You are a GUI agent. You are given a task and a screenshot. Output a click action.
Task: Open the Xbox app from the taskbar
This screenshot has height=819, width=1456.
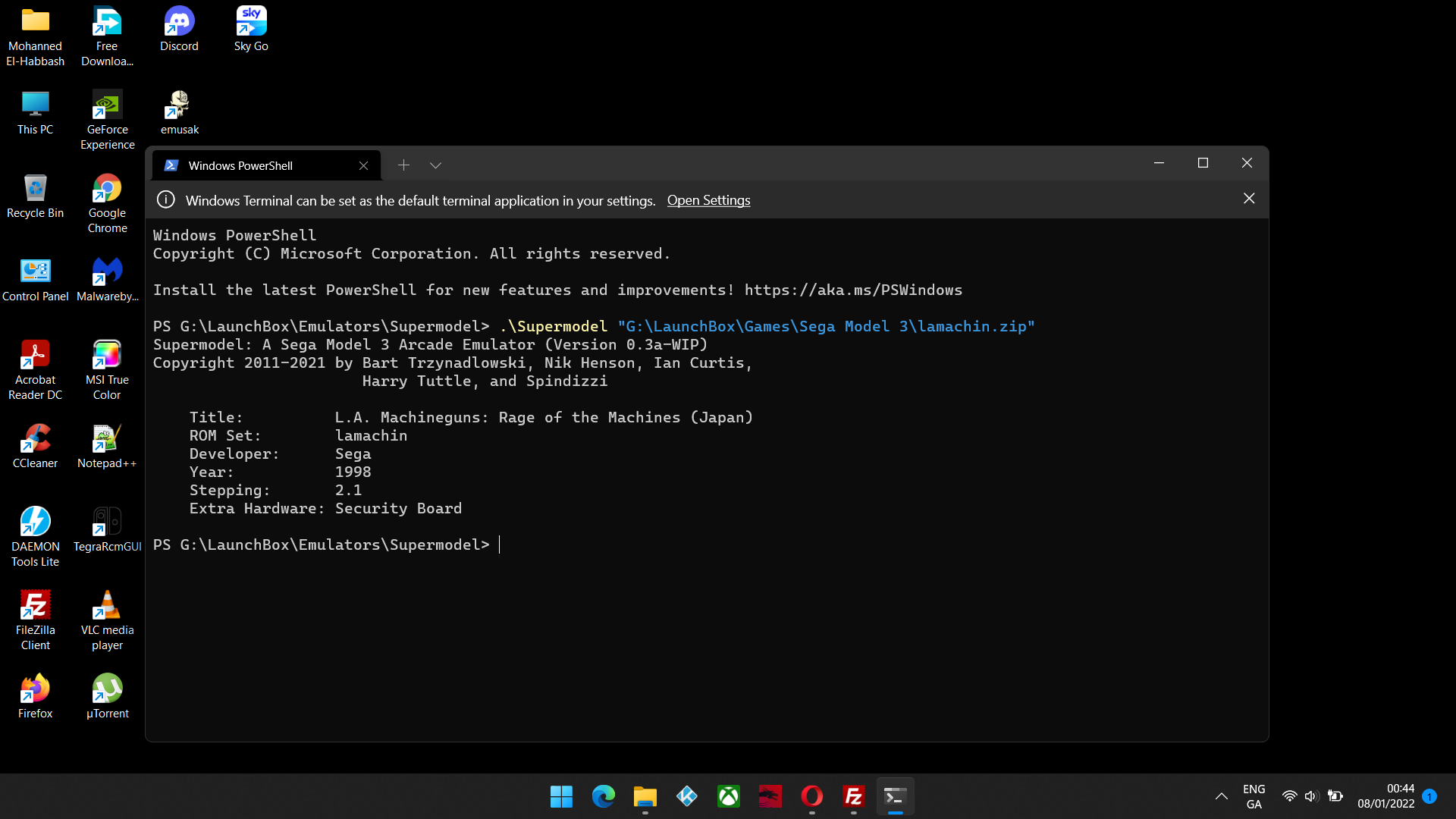click(x=729, y=796)
